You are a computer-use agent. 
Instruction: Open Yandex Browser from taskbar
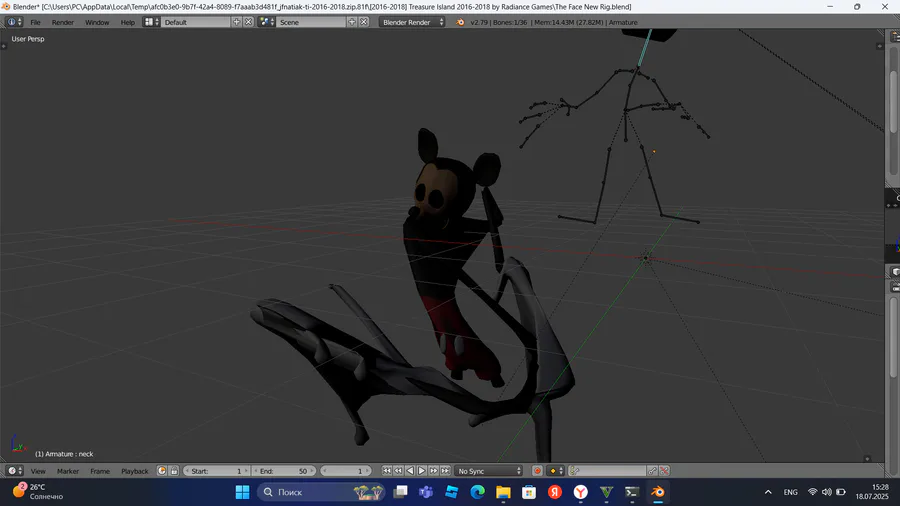tap(580, 492)
